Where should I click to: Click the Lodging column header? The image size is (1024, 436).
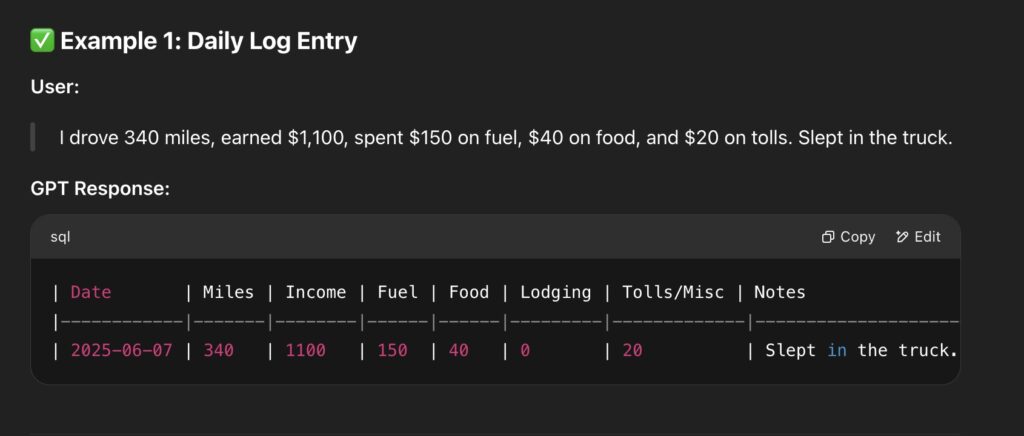[x=555, y=292]
